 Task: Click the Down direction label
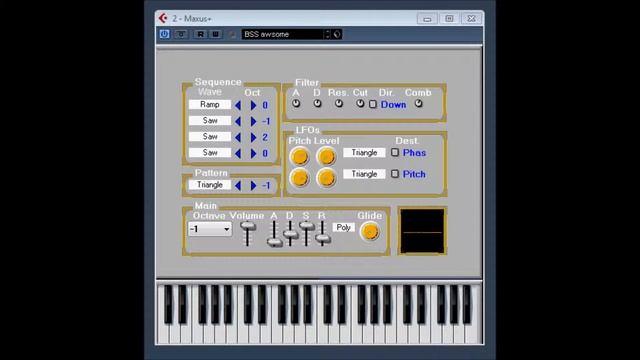pyautogui.click(x=393, y=105)
